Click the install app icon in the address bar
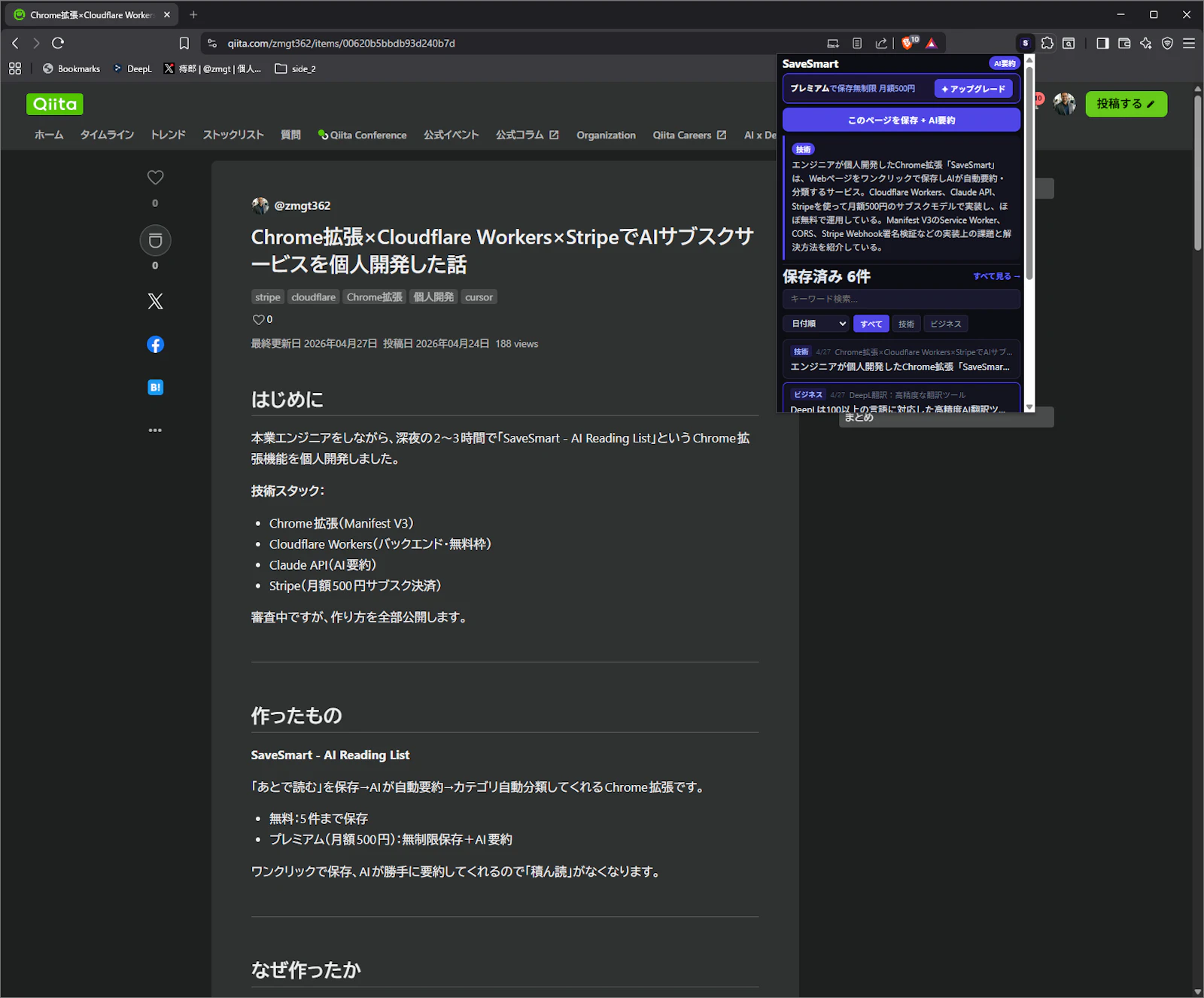 coord(833,43)
